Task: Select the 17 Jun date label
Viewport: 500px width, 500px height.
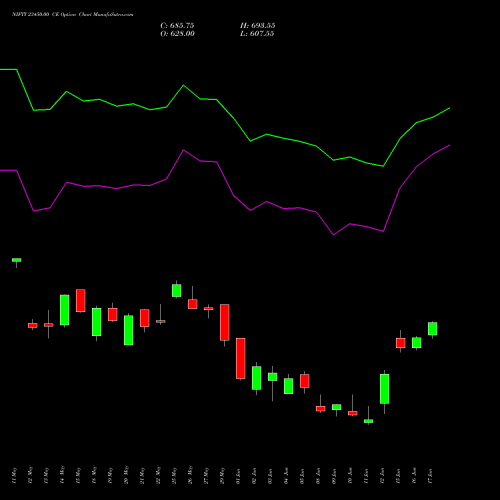Action: 430,476
